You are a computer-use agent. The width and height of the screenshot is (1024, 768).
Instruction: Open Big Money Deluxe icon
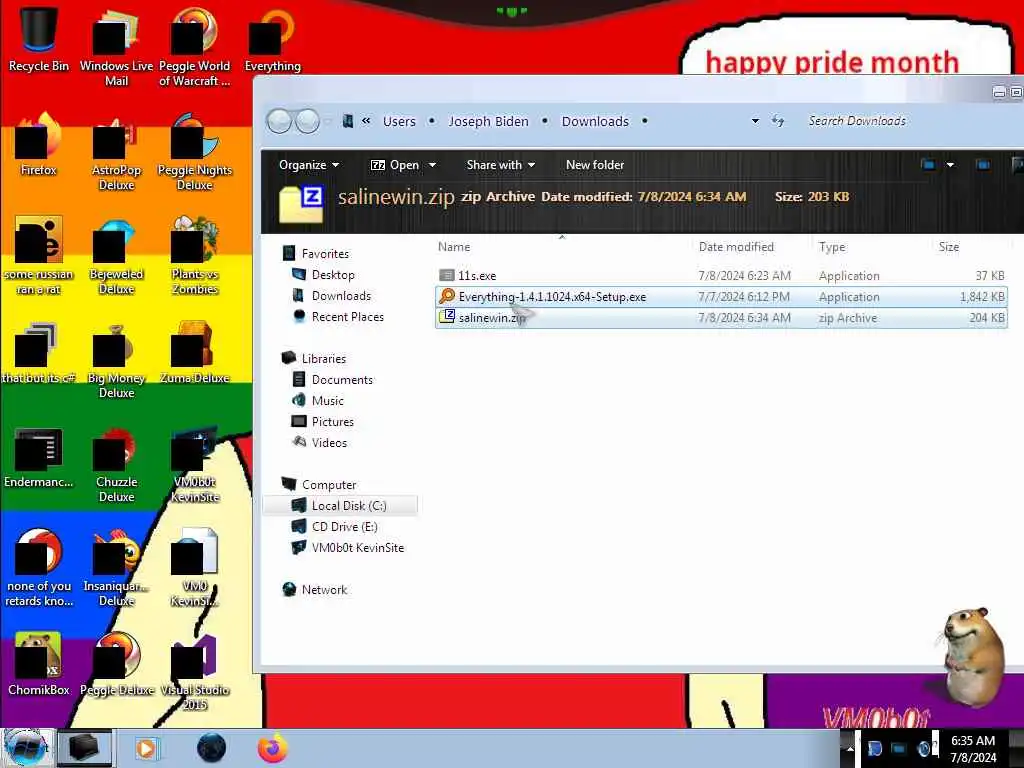pyautogui.click(x=116, y=360)
